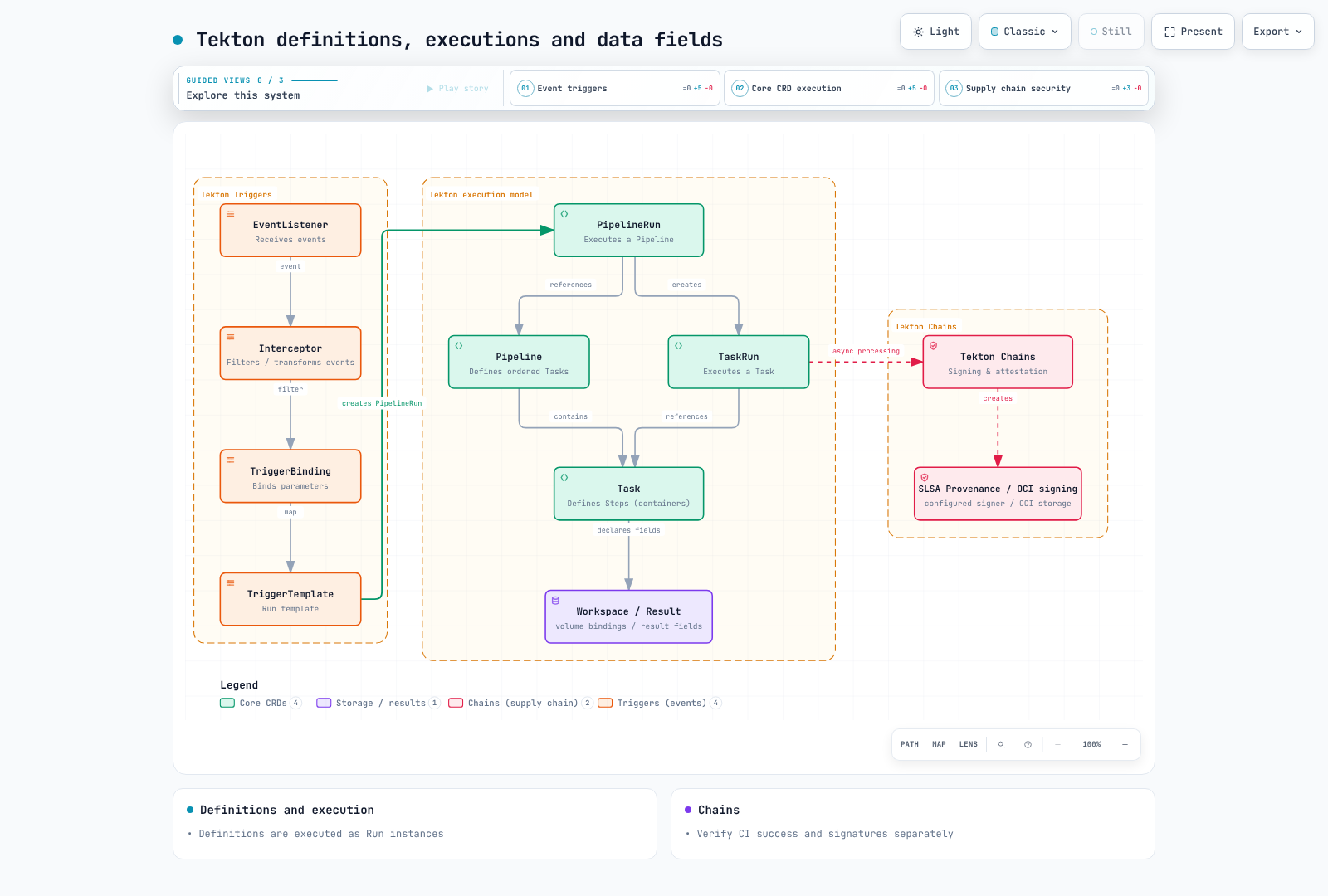Screen dimensions: 1328x896
Task: Activate the LENS mode
Action: (969, 744)
